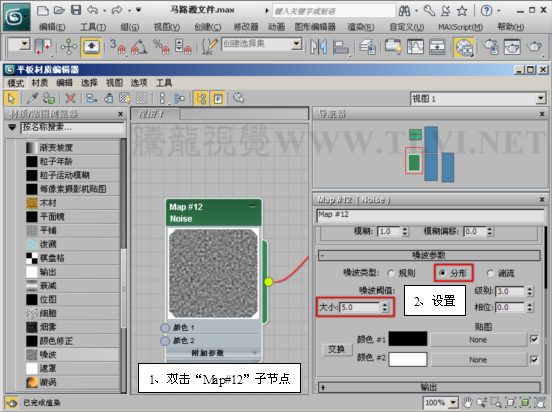This screenshot has width=552, height=412.
Task: Open the 创建选择集 dropdown
Action: click(x=297, y=44)
